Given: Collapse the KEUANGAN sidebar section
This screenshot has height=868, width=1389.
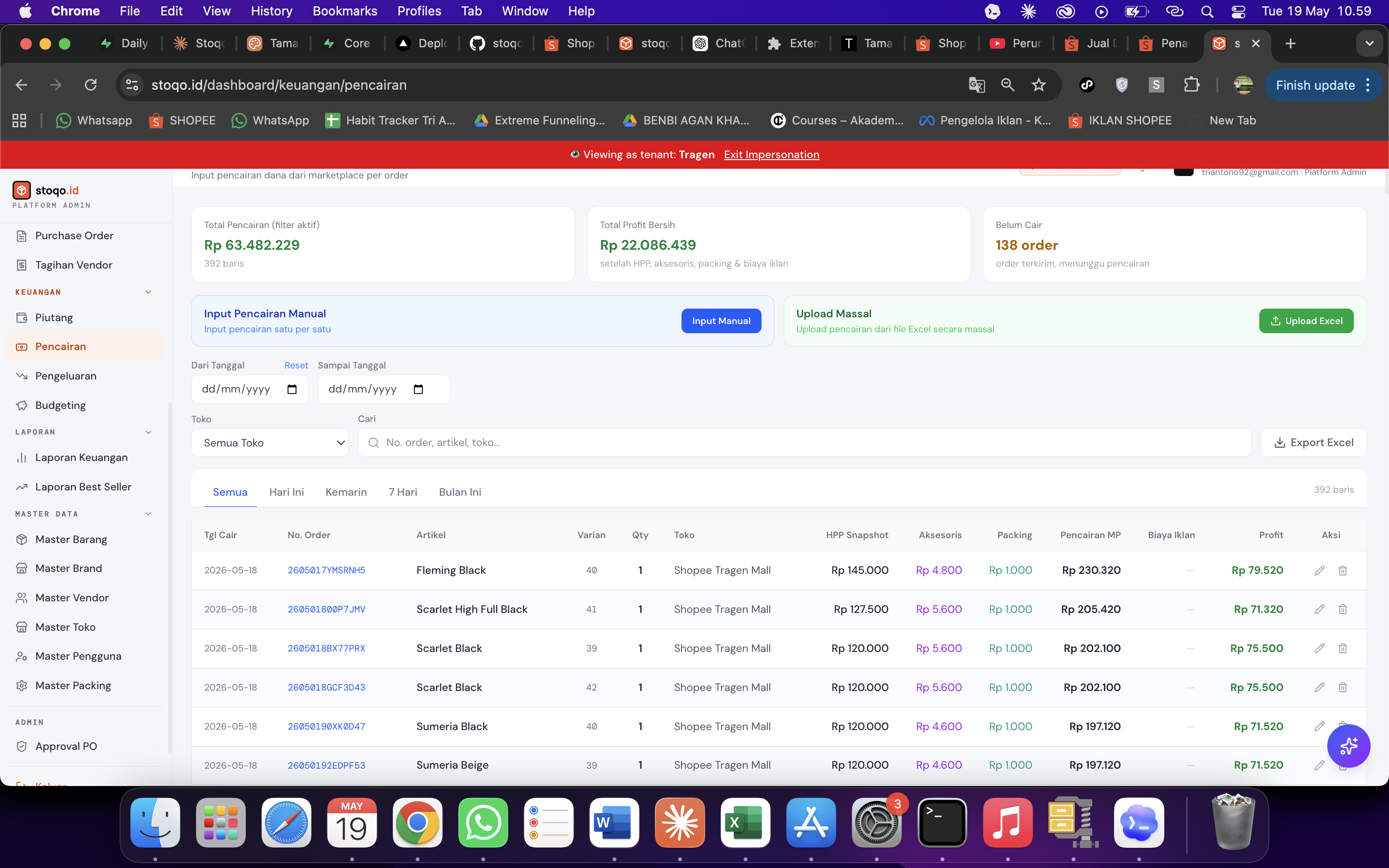Looking at the screenshot, I should (x=148, y=292).
